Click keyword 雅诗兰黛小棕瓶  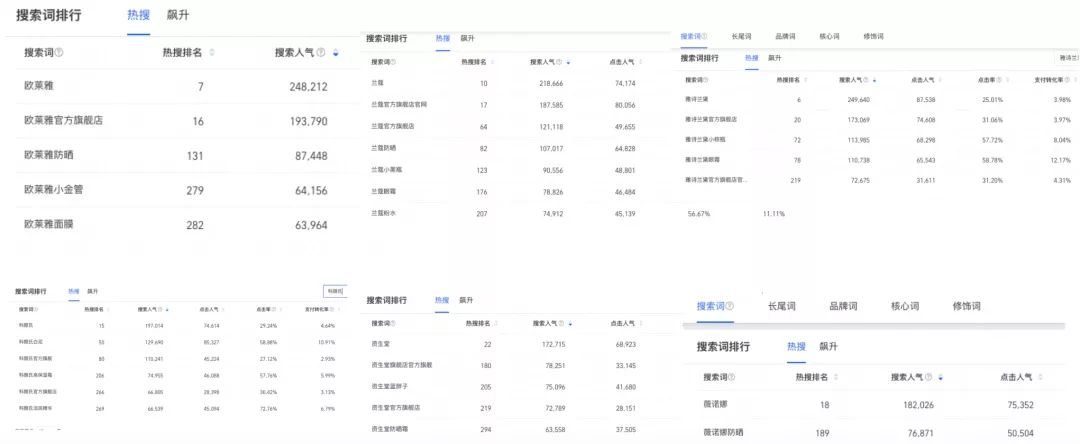pos(706,139)
